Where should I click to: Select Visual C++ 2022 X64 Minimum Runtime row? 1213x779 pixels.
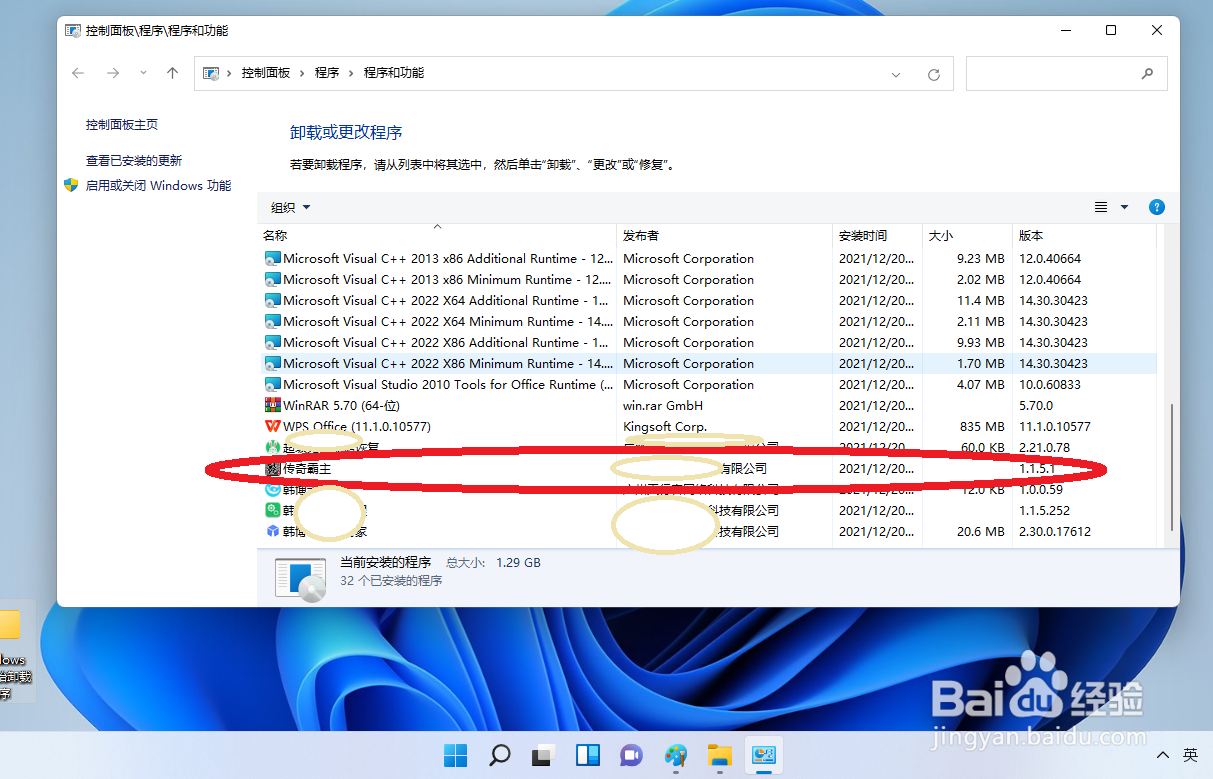(708, 322)
